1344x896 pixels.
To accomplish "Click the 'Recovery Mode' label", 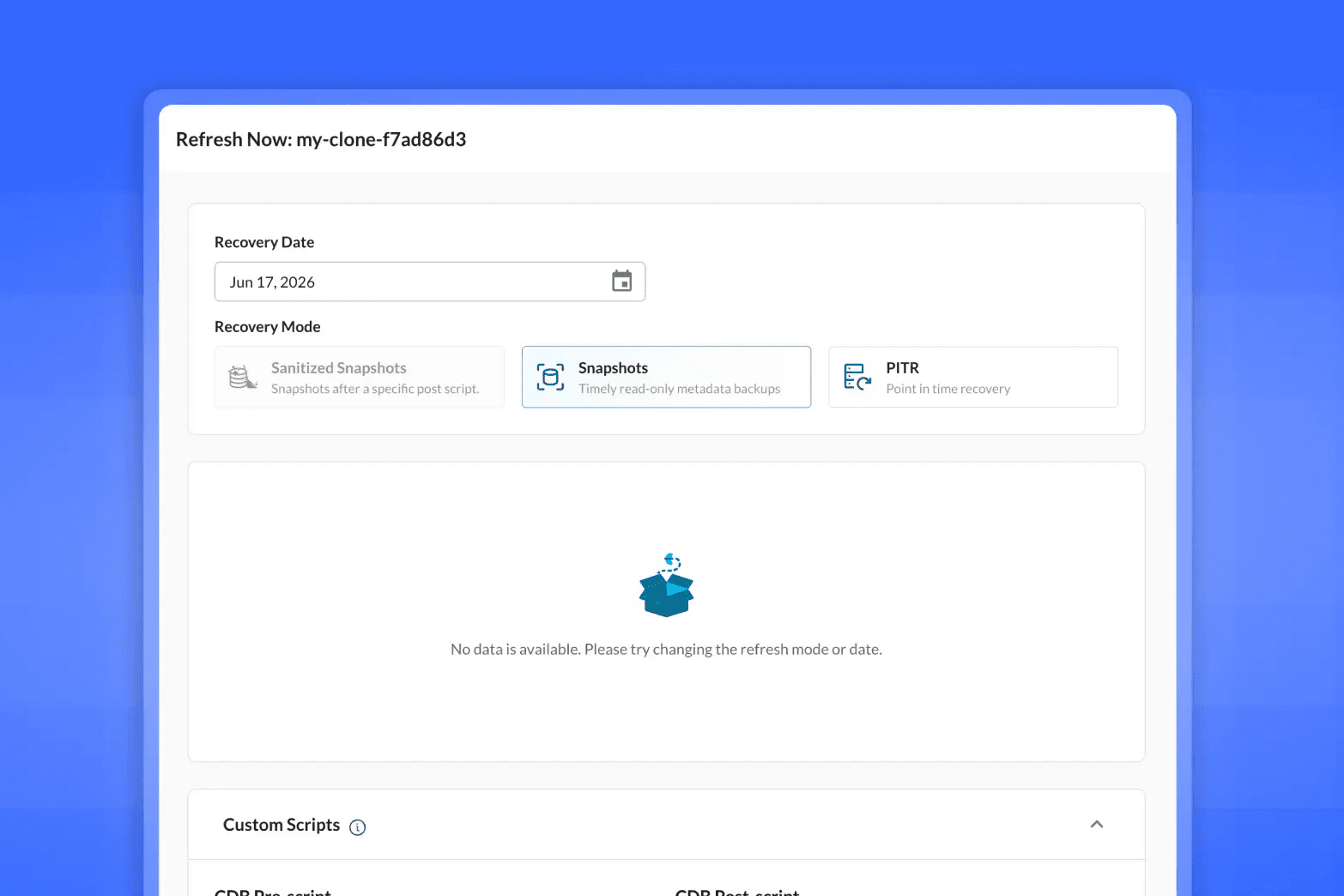I will (x=268, y=327).
